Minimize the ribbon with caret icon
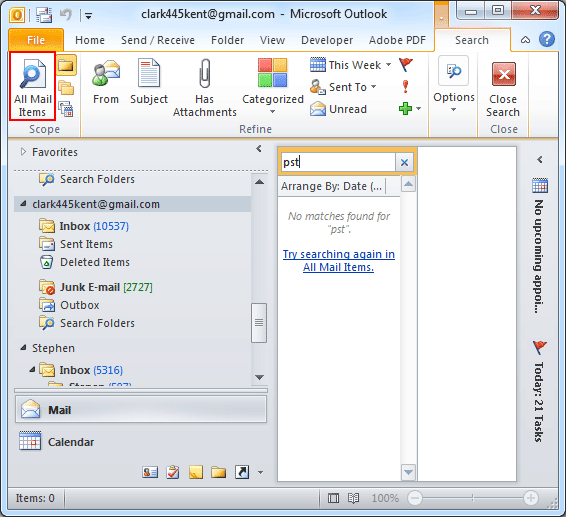This screenshot has width=566, height=517. click(x=525, y=40)
